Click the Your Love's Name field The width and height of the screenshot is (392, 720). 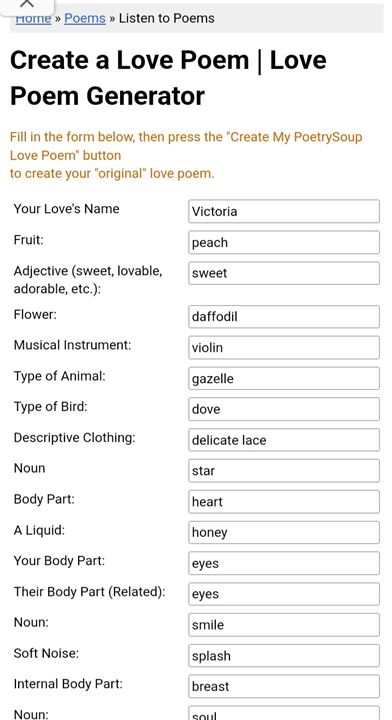[x=284, y=211]
